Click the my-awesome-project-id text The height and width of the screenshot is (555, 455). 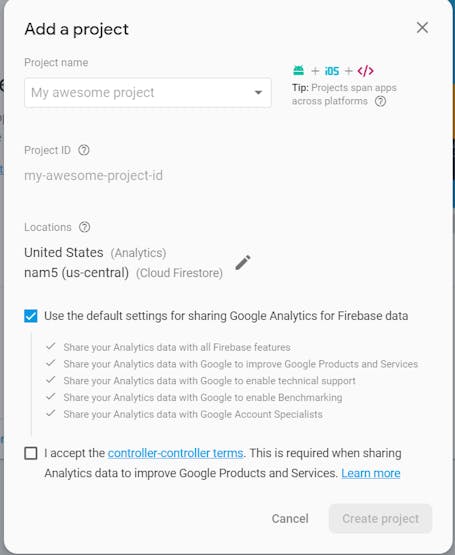(x=93, y=176)
